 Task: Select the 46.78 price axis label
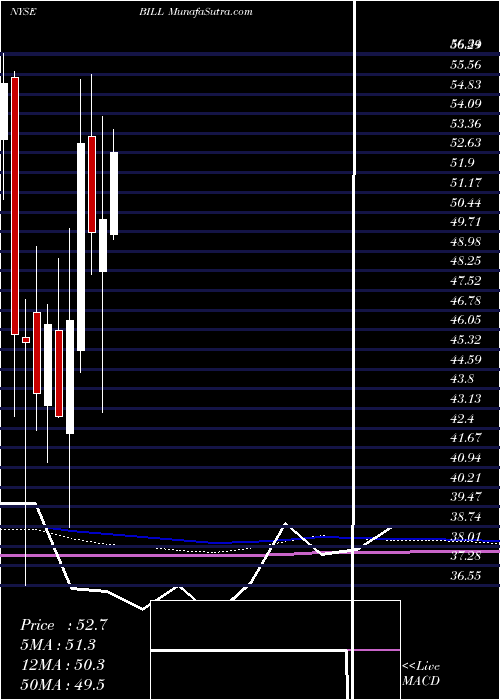point(466,300)
